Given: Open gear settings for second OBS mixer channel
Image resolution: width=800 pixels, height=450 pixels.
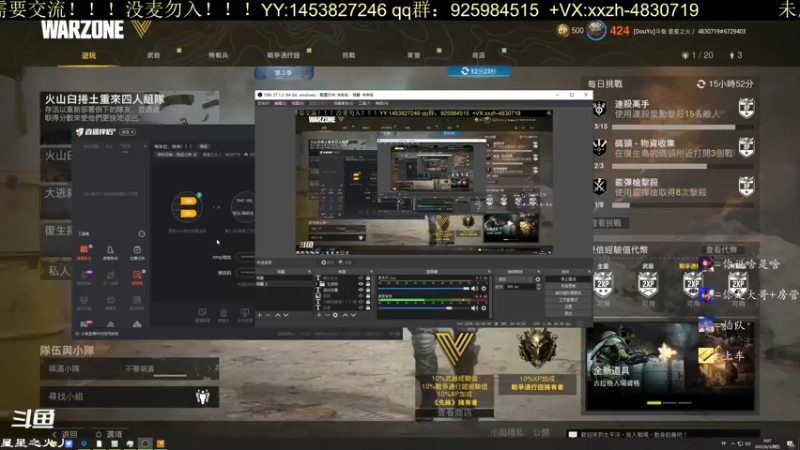Looking at the screenshot, I should pyautogui.click(x=484, y=308).
